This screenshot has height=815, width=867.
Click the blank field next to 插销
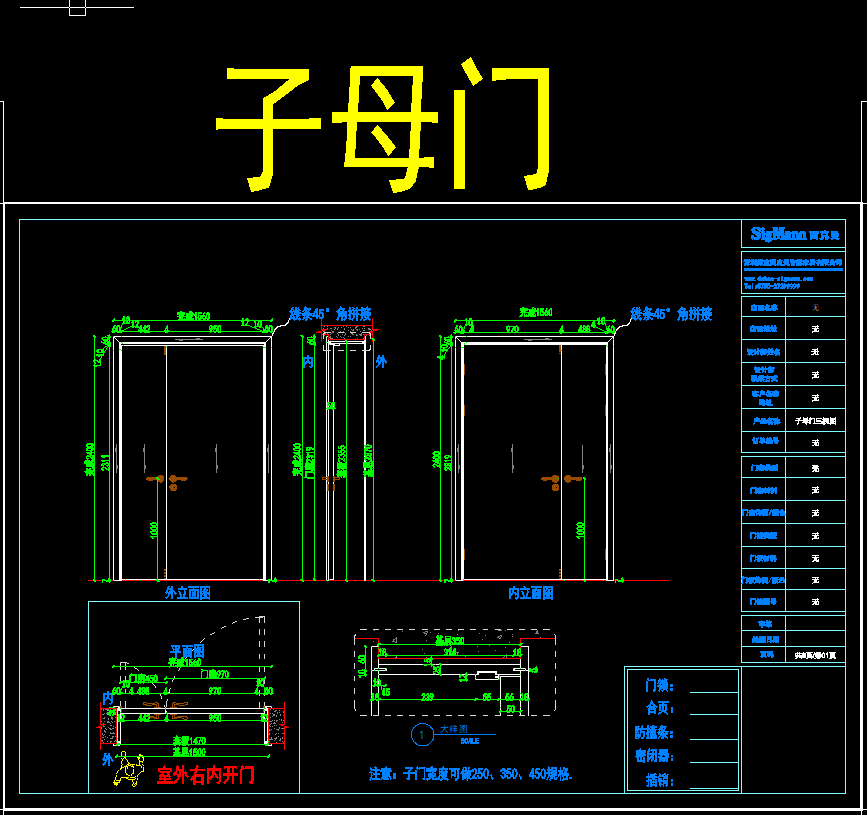tap(712, 781)
